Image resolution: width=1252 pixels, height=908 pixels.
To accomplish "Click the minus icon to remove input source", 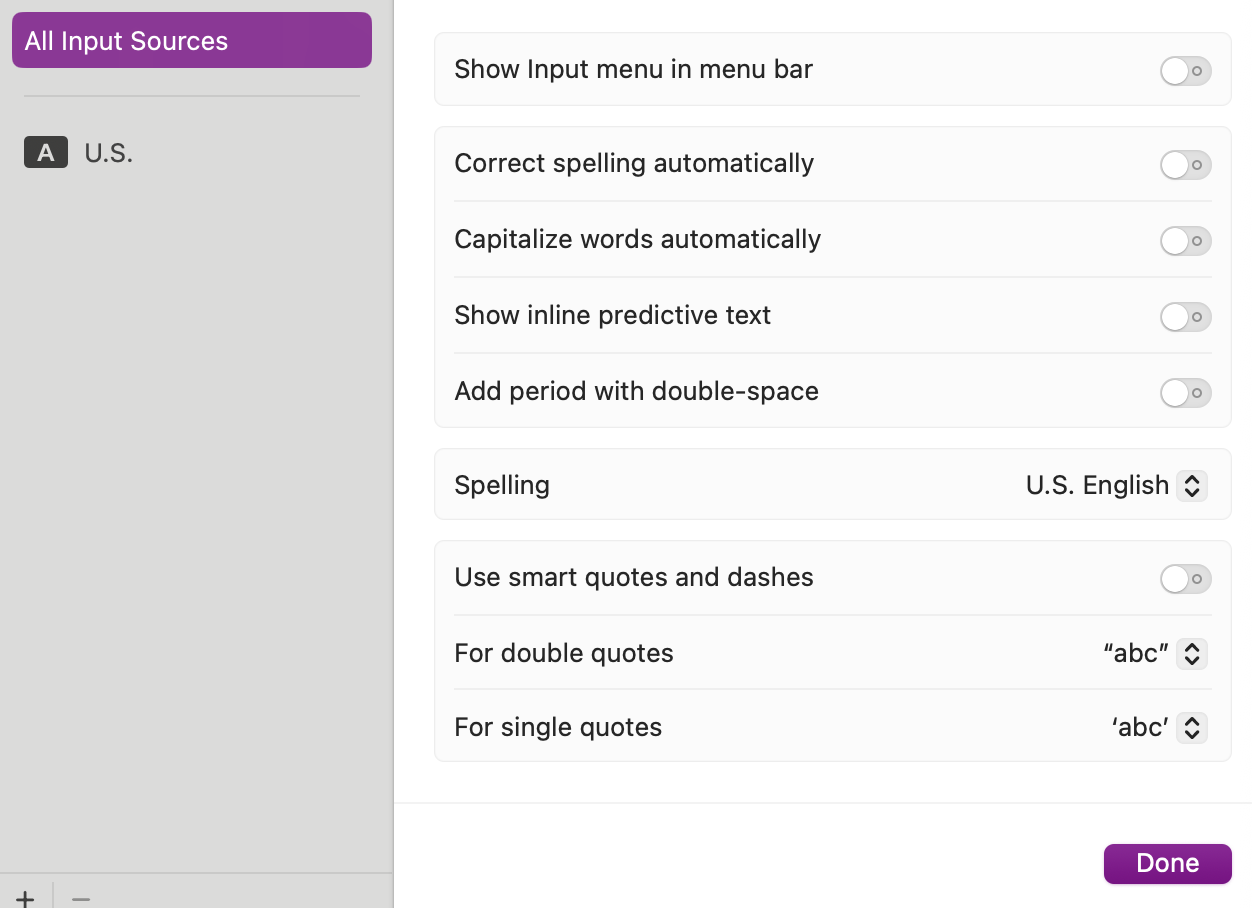I will click(81, 898).
